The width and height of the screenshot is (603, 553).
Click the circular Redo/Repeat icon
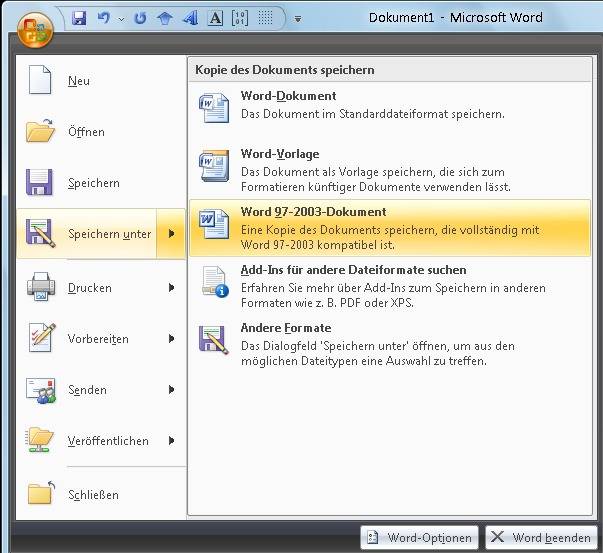[x=140, y=18]
